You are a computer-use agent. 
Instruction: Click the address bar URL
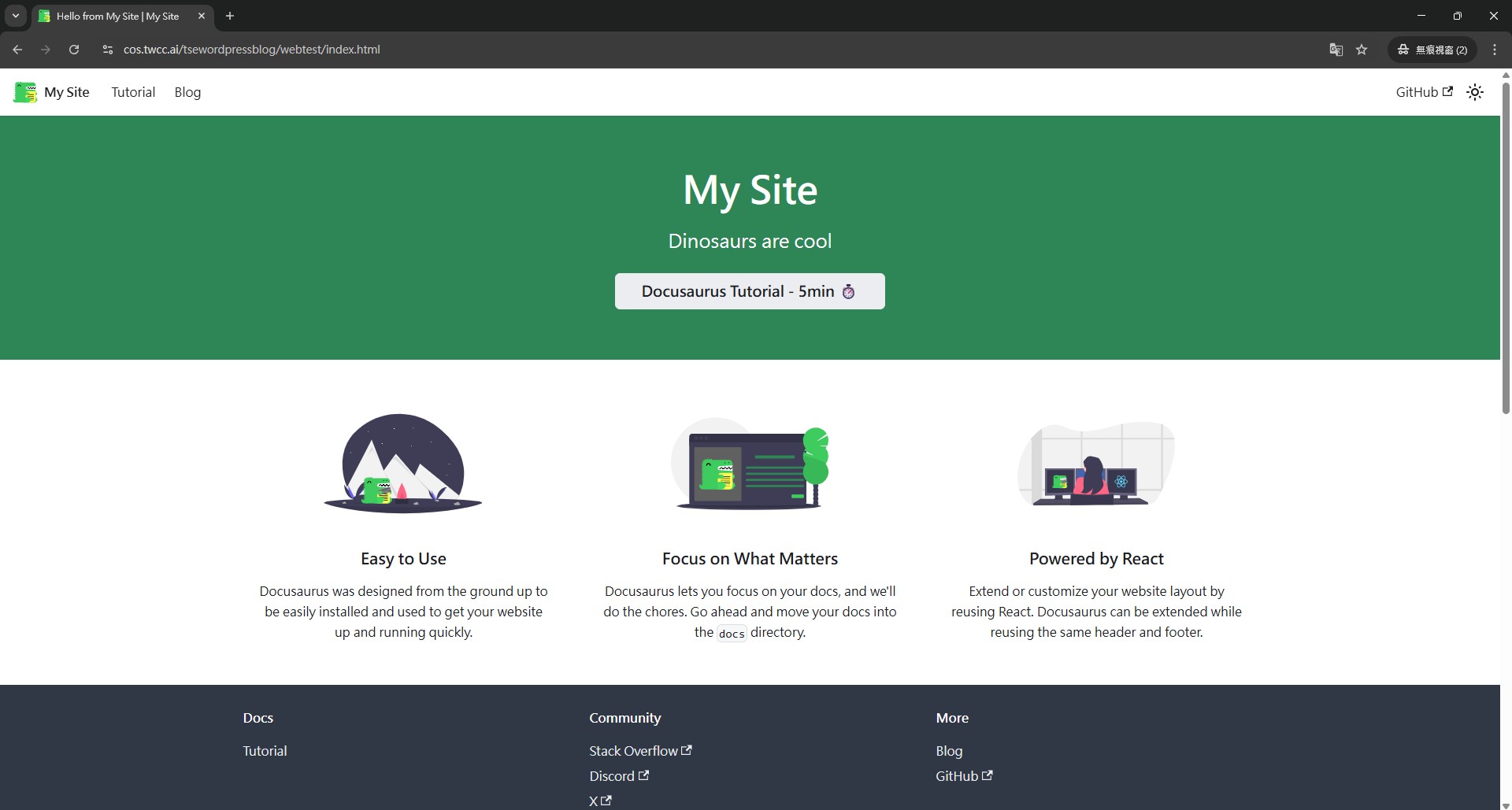coord(251,50)
